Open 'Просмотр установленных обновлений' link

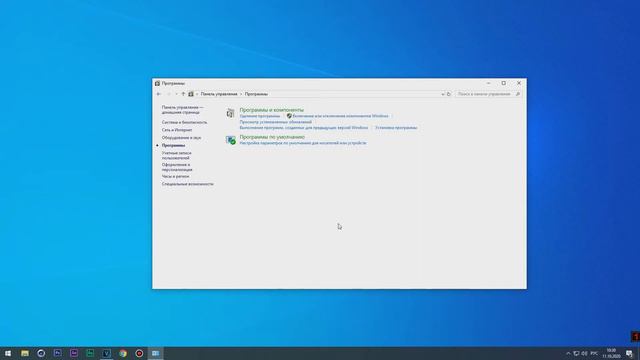pos(276,122)
